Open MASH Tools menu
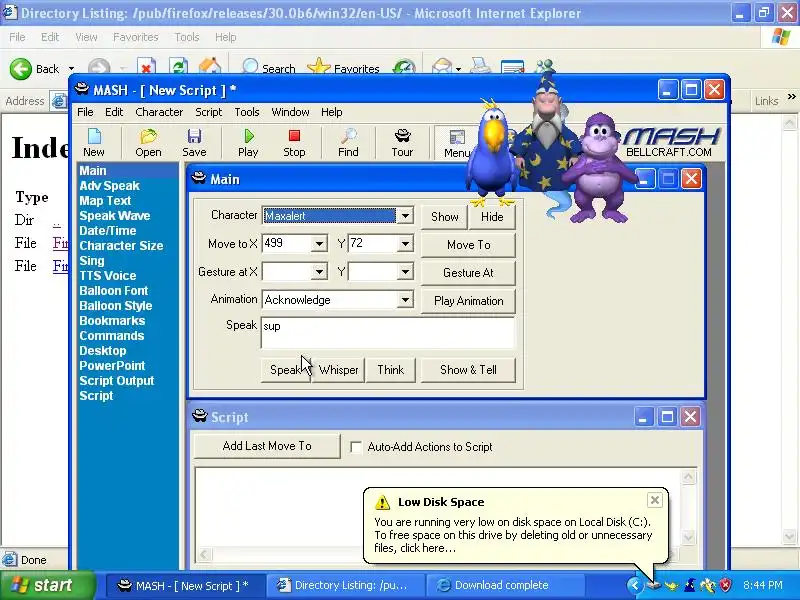 tap(247, 112)
